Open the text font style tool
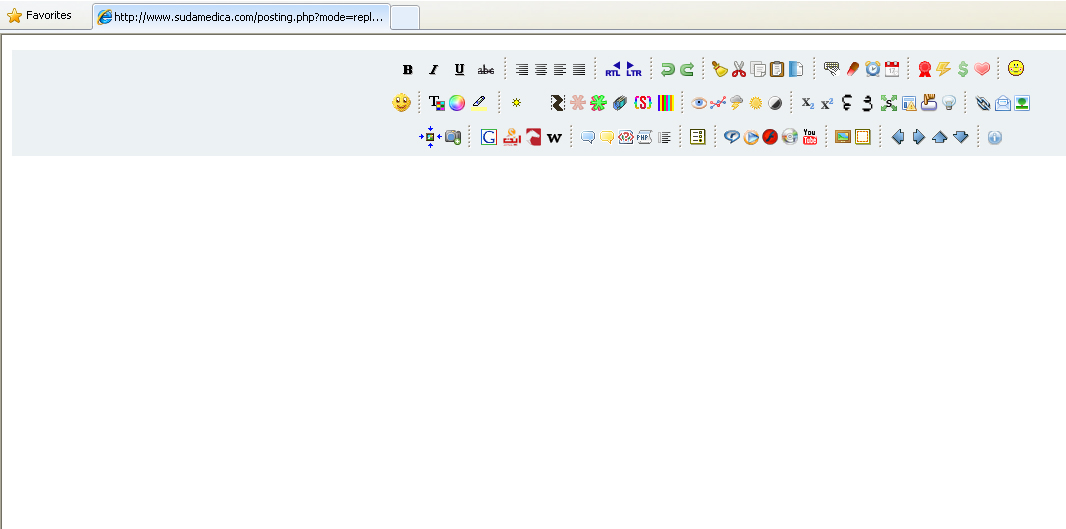Viewport: 1066px width, 529px height. click(x=436, y=103)
